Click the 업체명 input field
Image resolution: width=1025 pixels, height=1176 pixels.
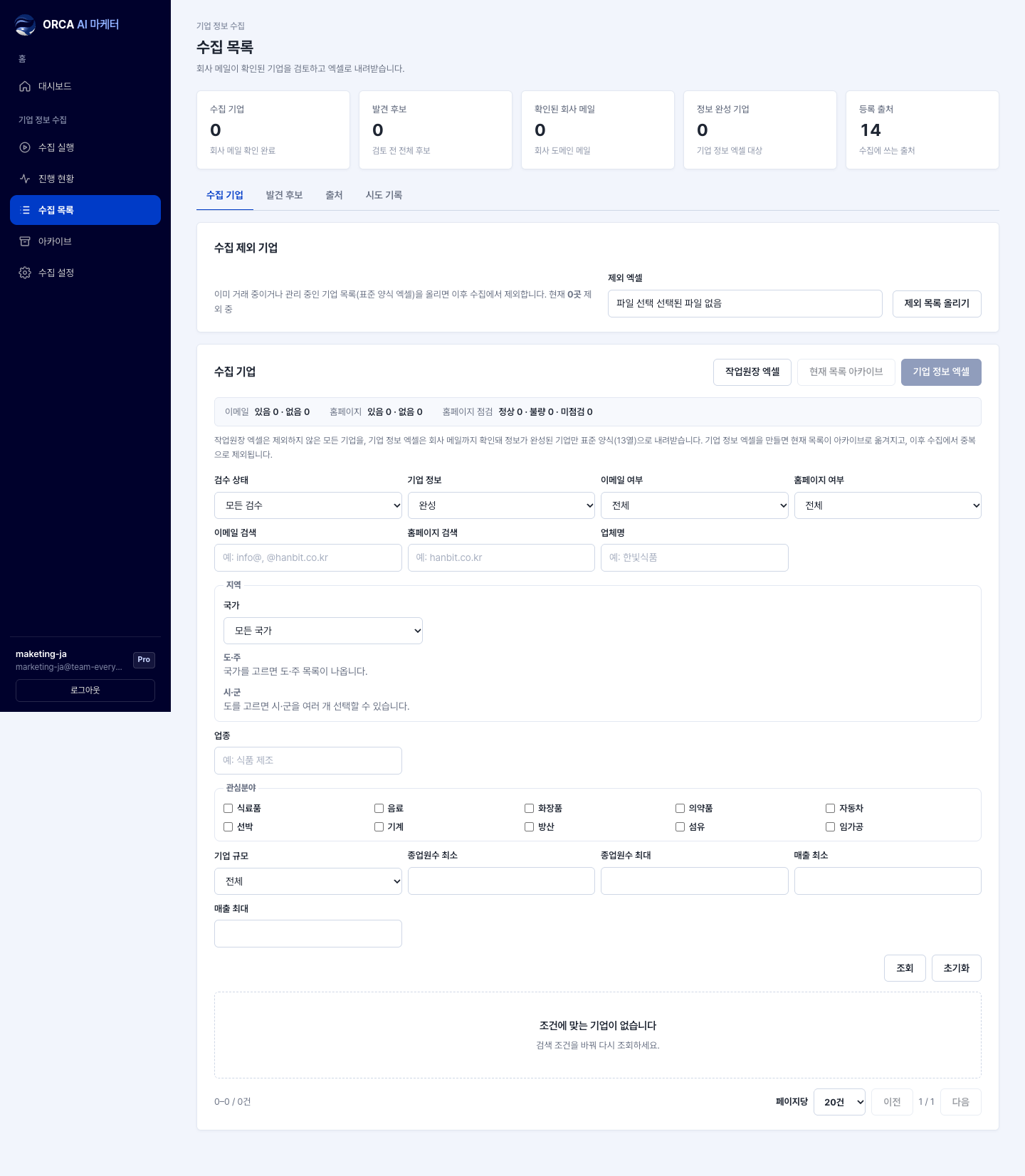695,557
